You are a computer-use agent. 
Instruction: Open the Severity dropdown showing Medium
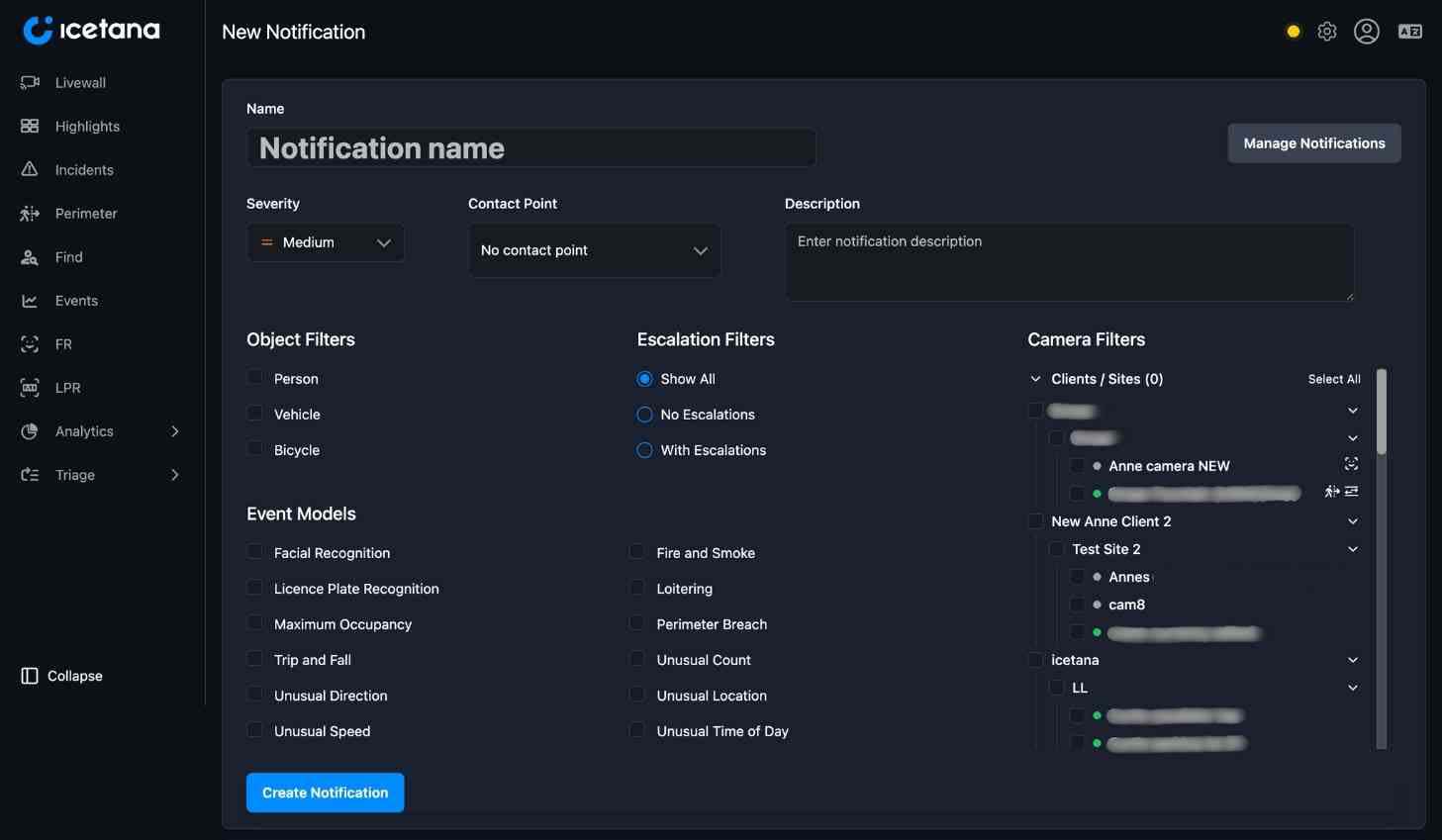[326, 242]
